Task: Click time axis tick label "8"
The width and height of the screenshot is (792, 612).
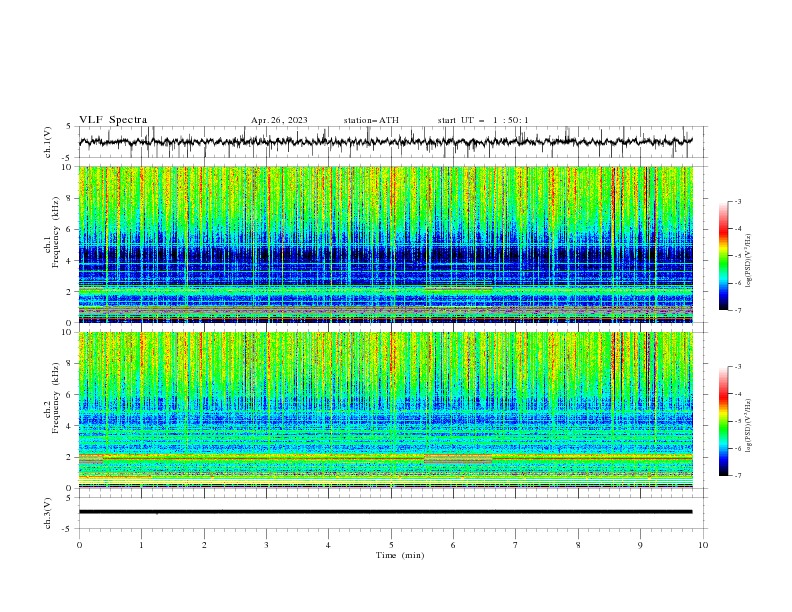Action: [578, 545]
